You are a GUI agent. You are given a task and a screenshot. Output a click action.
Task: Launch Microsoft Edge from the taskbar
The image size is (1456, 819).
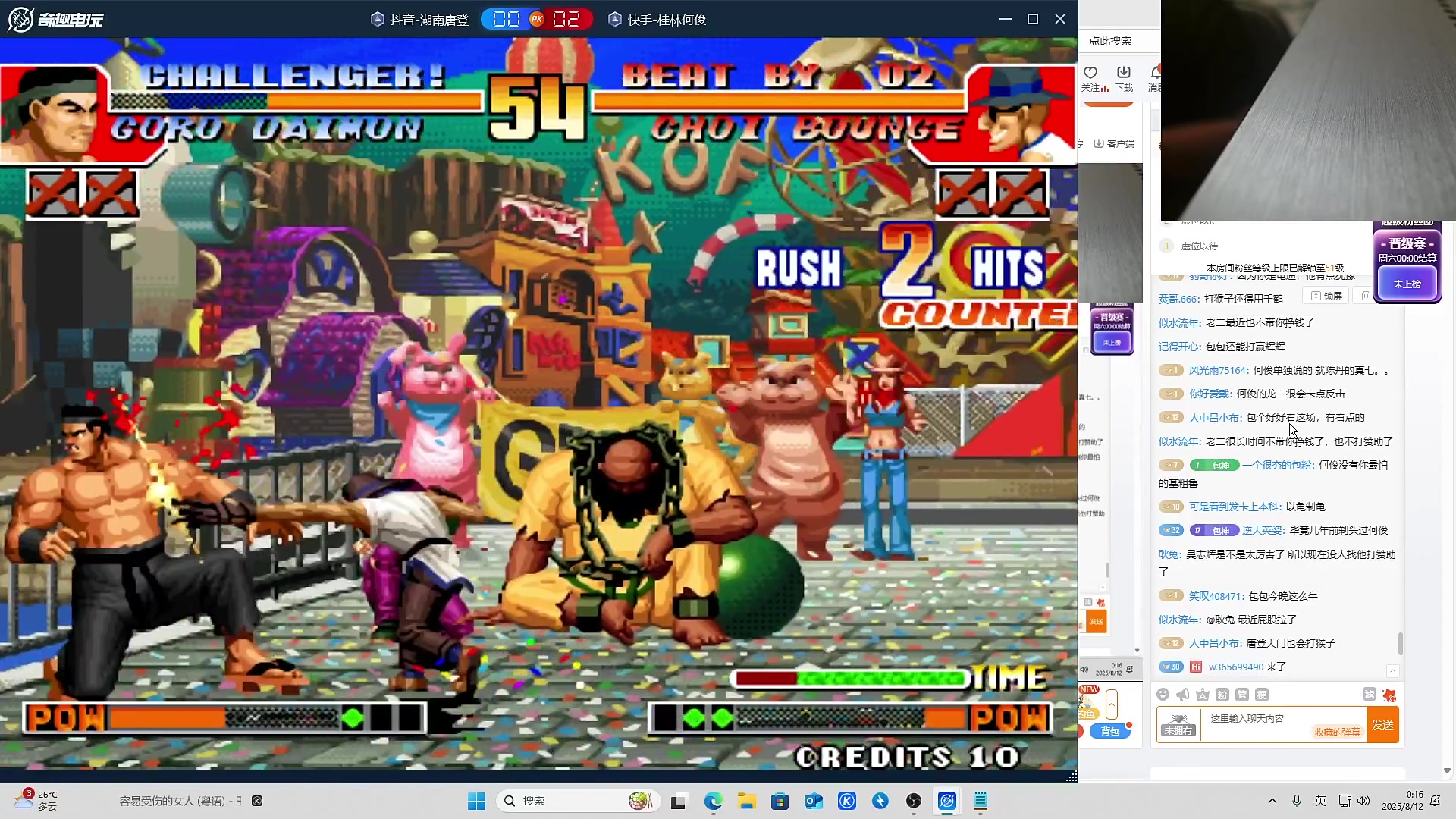[713, 801]
